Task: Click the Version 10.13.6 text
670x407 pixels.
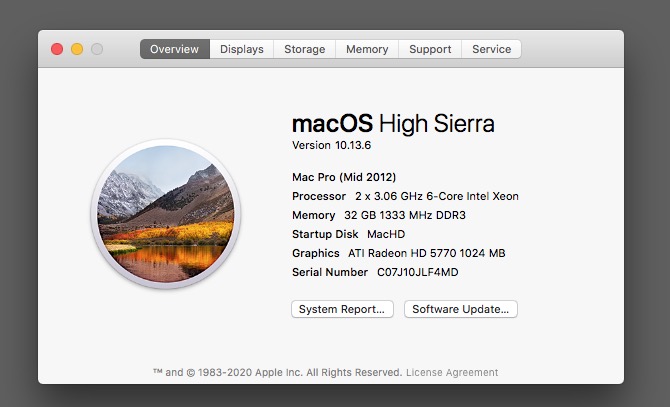Action: click(x=332, y=145)
